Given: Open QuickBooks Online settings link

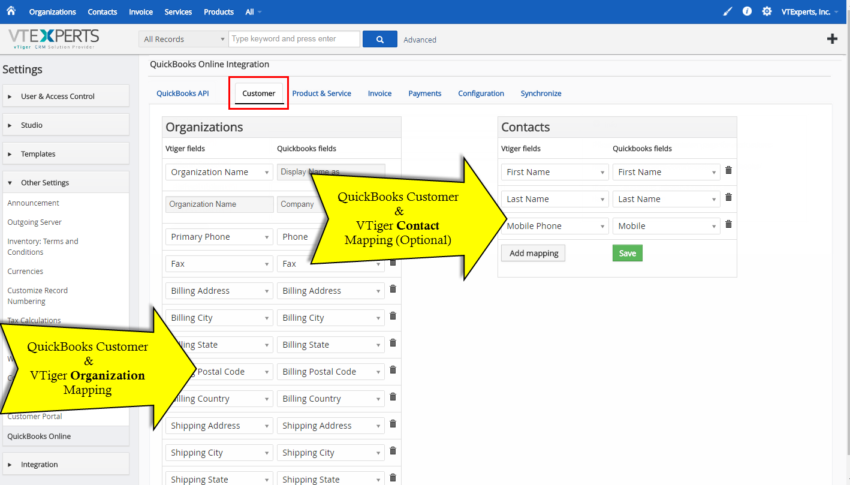Looking at the screenshot, I should click(39, 436).
